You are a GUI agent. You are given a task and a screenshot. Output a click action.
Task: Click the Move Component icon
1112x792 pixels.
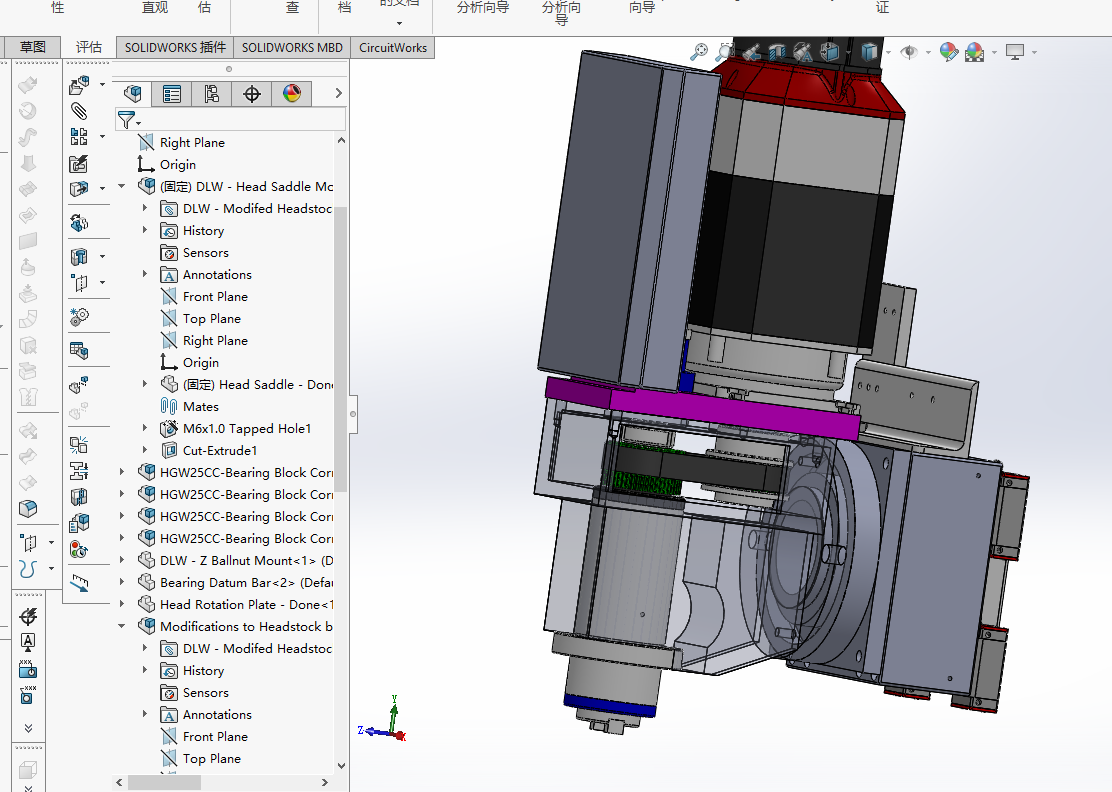coord(79,189)
